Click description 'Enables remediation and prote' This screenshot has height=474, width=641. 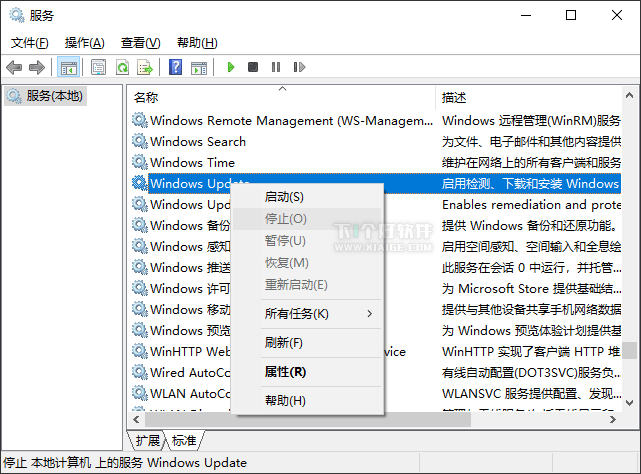(531, 204)
